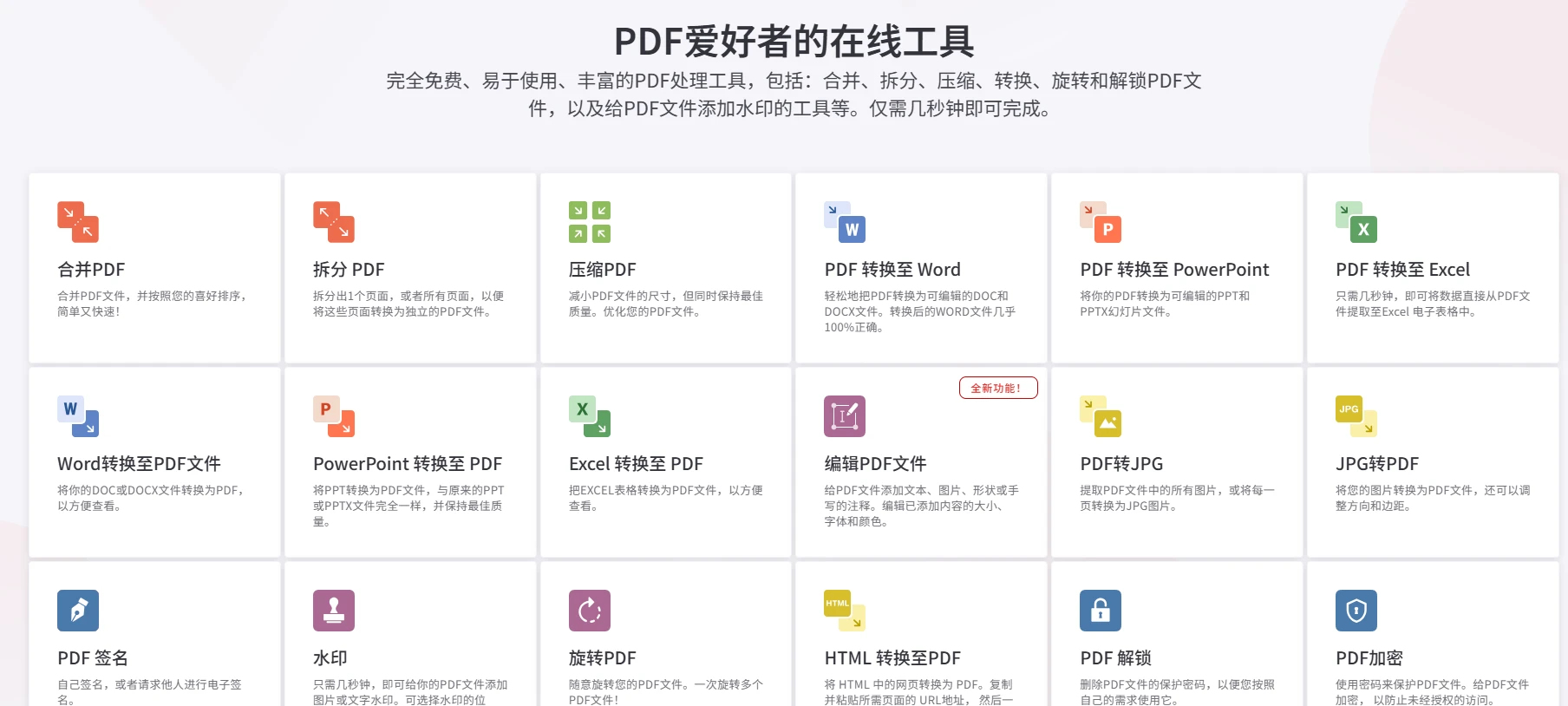Image resolution: width=1568 pixels, height=706 pixels.
Task: Open the PDF 签名 title link
Action: (93, 658)
